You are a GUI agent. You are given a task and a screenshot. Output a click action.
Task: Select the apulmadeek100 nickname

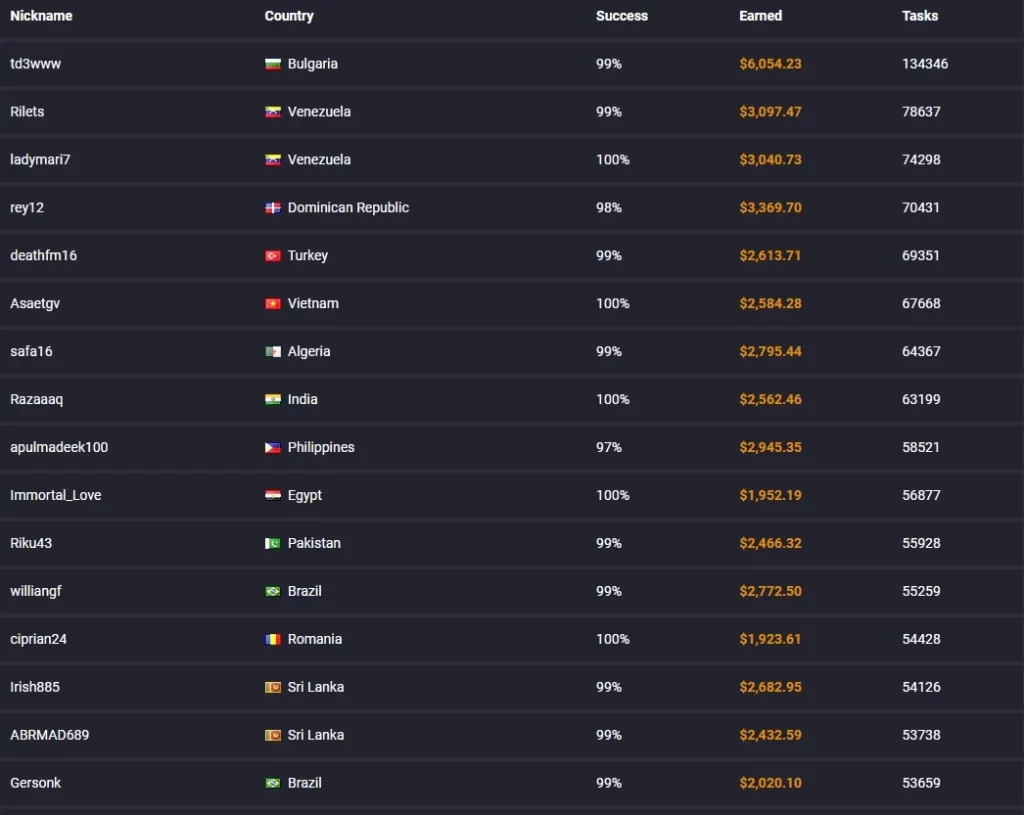click(x=59, y=447)
